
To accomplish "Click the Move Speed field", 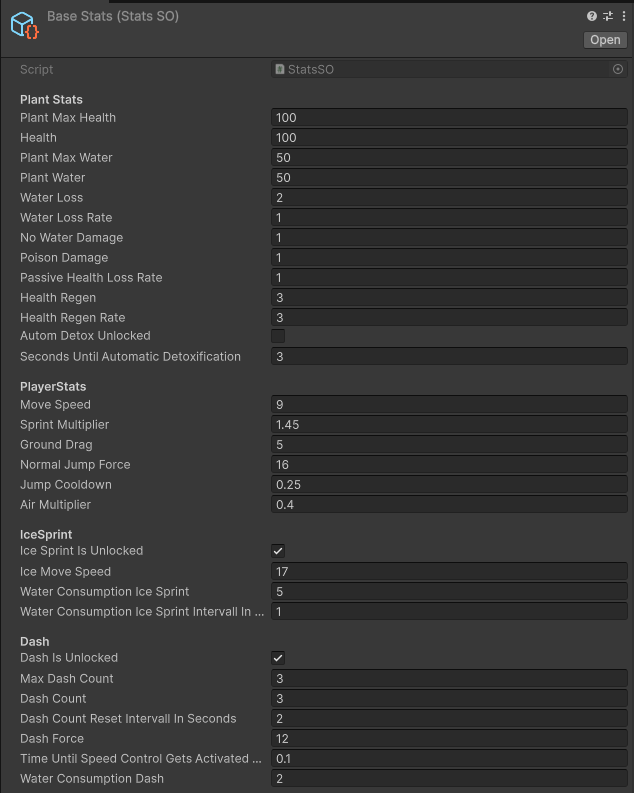I will click(x=448, y=405).
